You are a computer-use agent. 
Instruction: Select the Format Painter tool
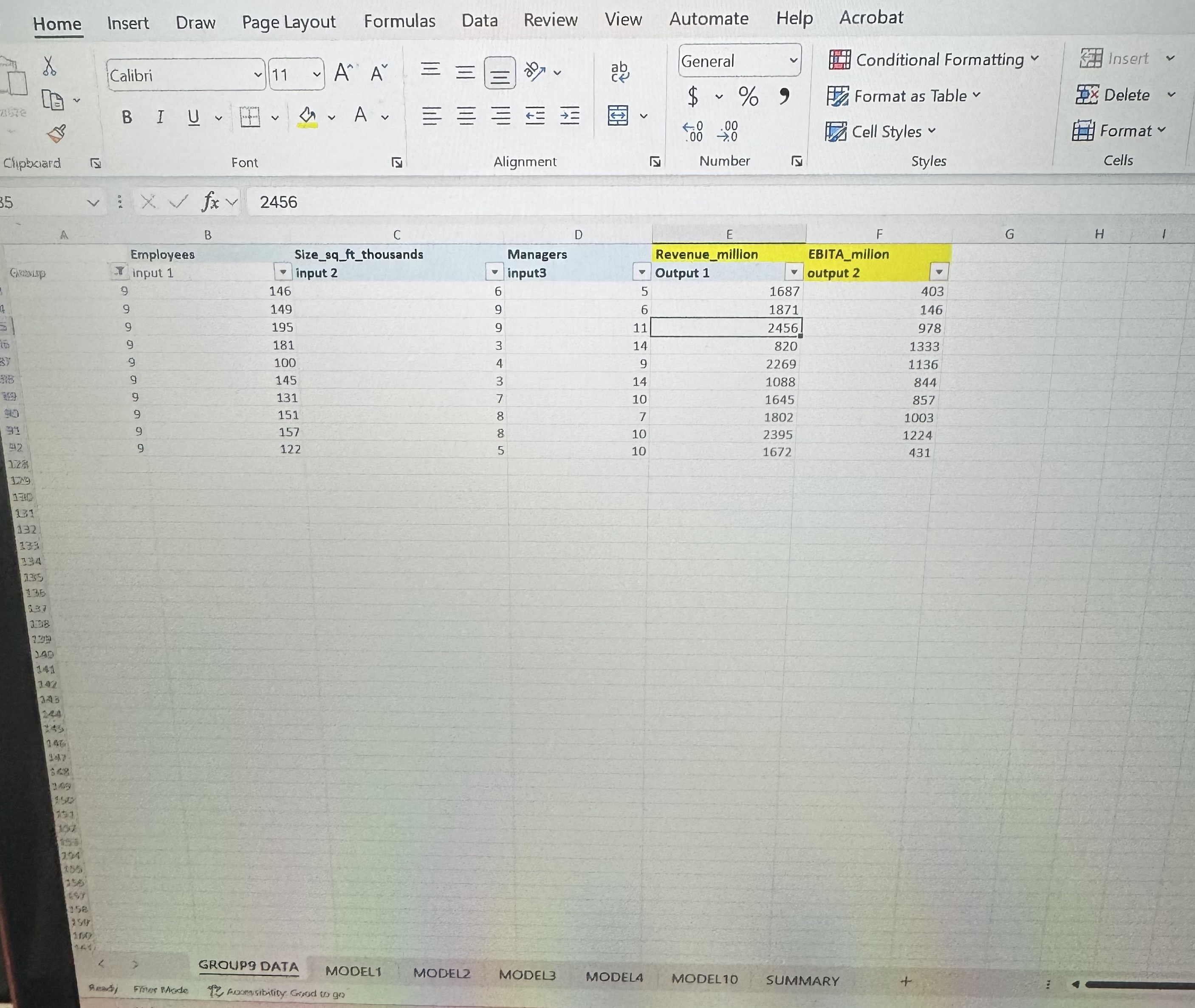[57, 133]
